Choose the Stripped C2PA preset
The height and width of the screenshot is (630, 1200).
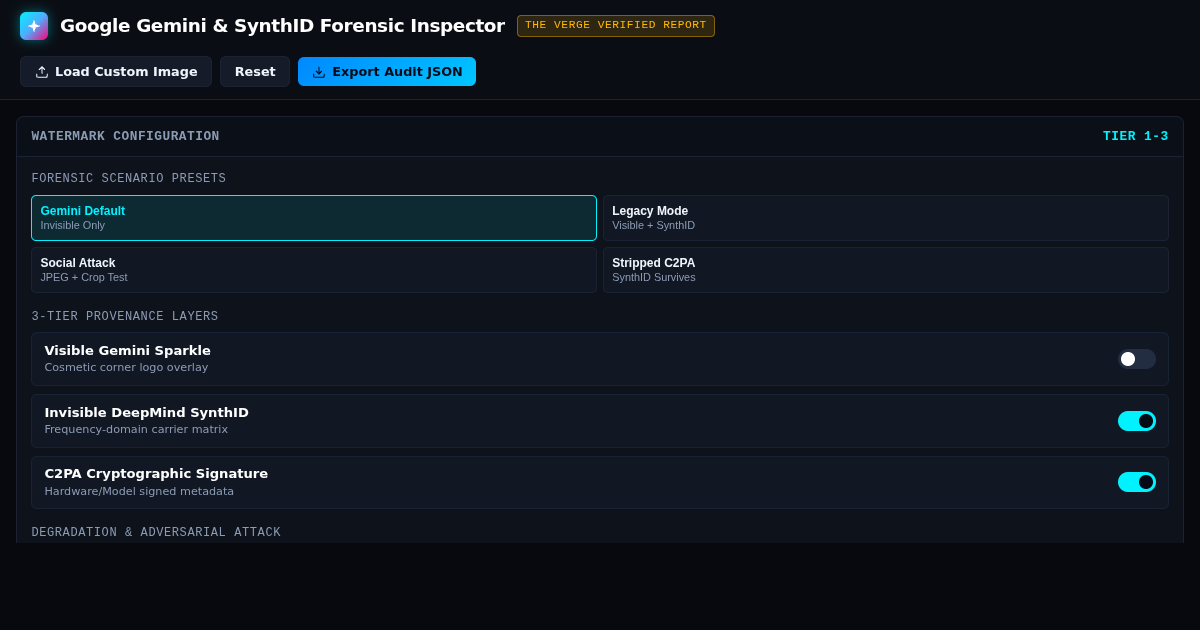[885, 270]
